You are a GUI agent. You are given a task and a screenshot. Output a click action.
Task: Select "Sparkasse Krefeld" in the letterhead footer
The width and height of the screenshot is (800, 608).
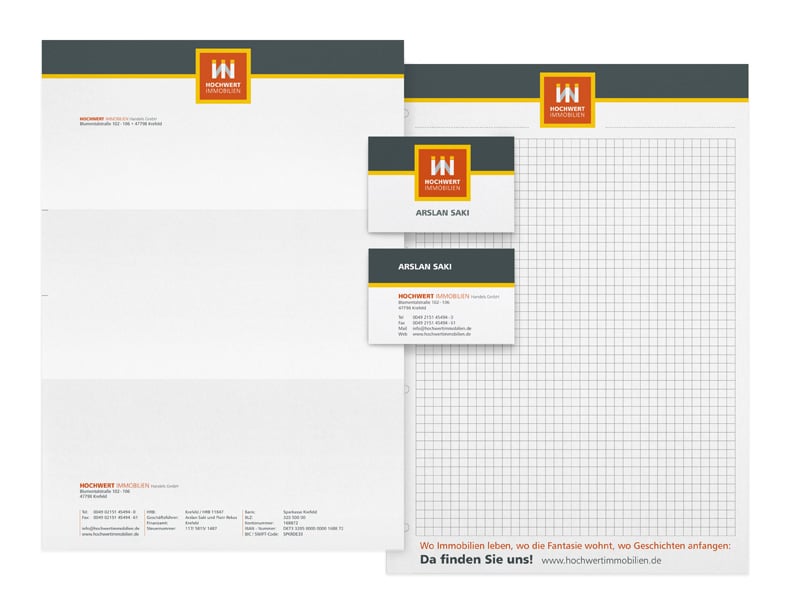pos(300,512)
